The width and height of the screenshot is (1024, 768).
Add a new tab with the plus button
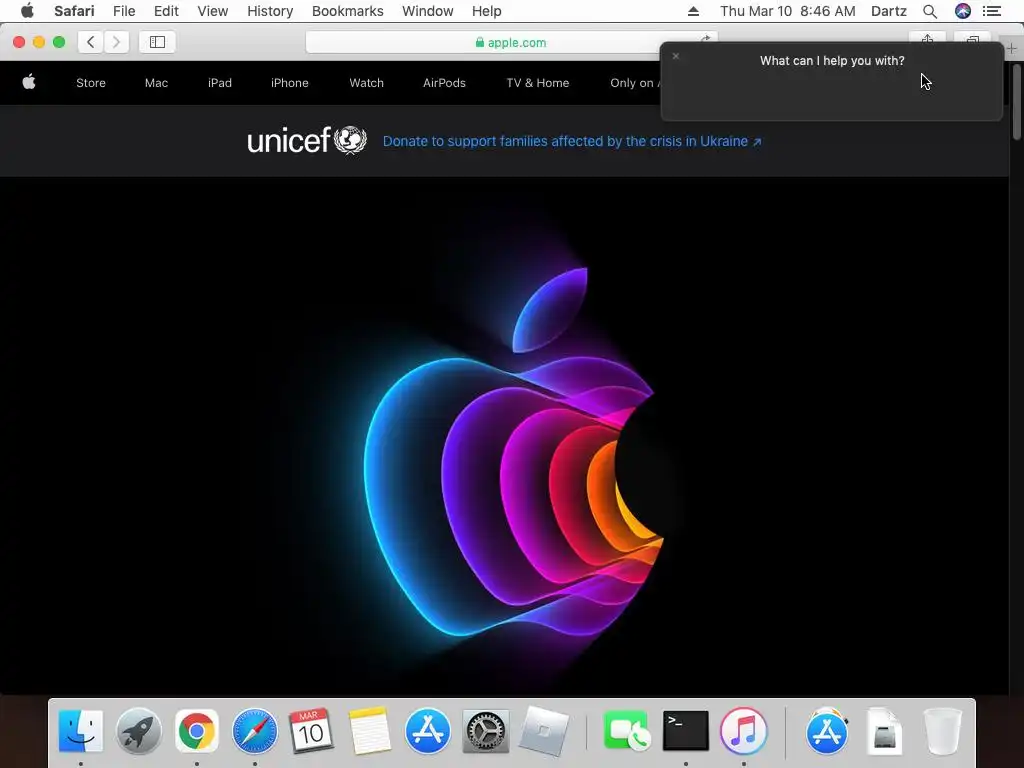point(1011,48)
